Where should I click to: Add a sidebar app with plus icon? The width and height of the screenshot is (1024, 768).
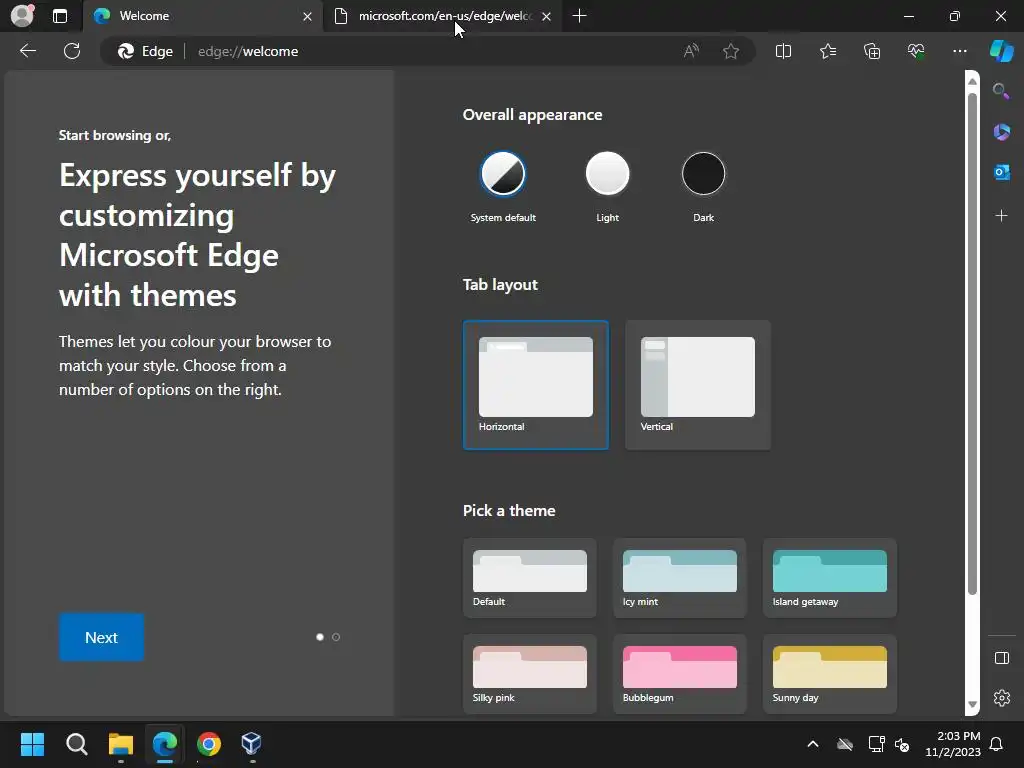point(1001,215)
